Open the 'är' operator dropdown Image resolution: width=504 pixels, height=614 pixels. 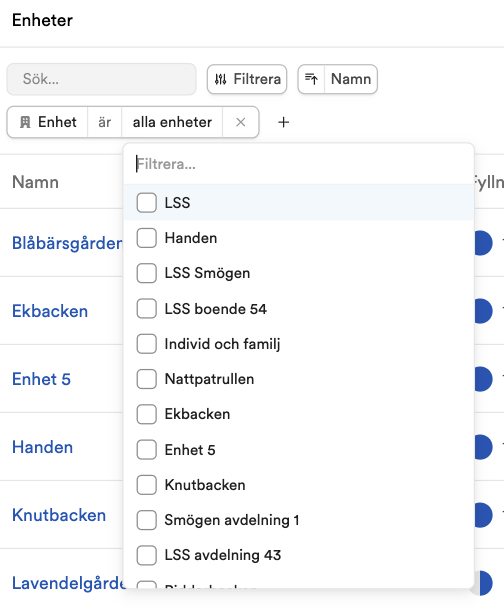tap(105, 122)
